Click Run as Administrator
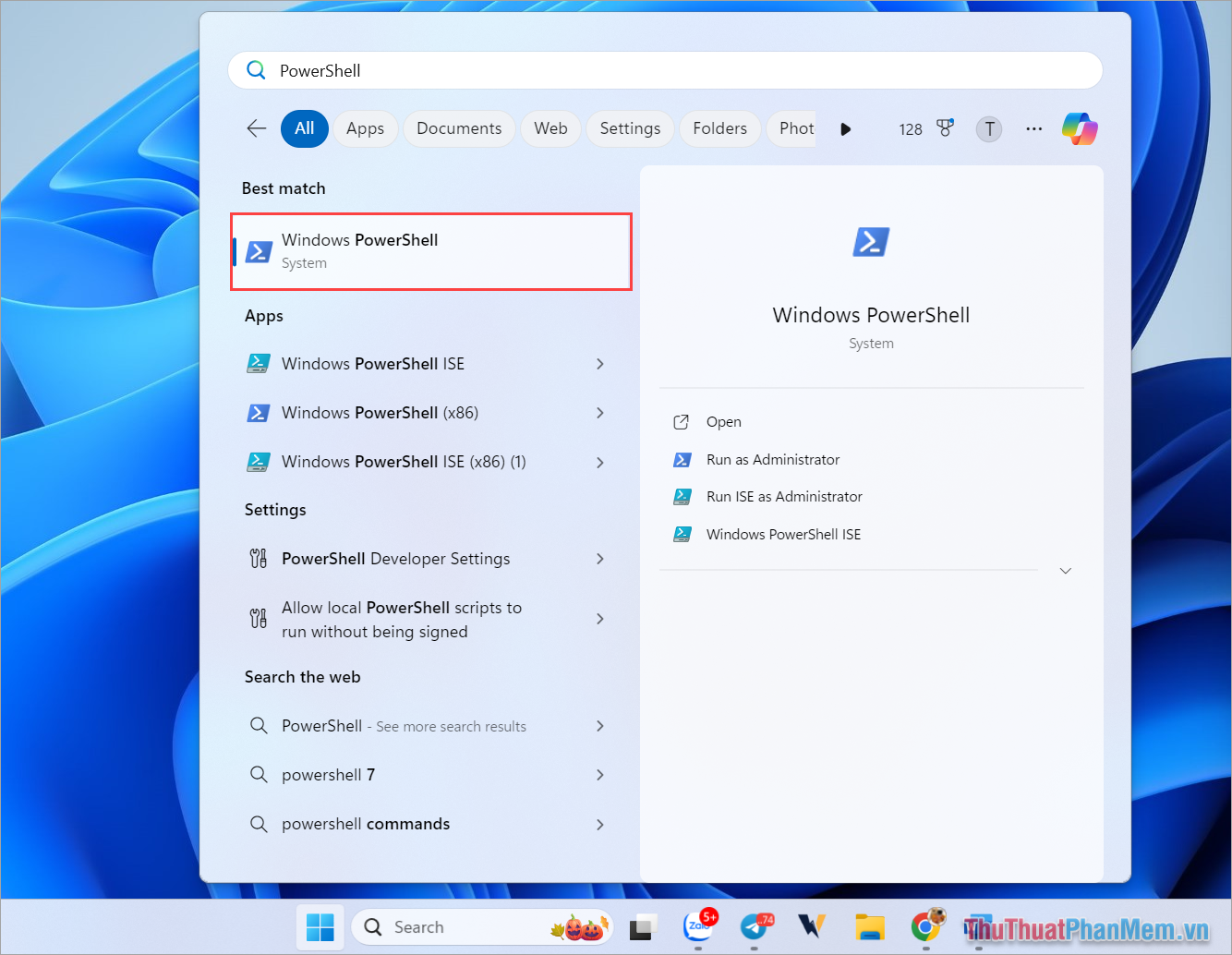Viewport: 1232px width, 955px height. pos(773,460)
